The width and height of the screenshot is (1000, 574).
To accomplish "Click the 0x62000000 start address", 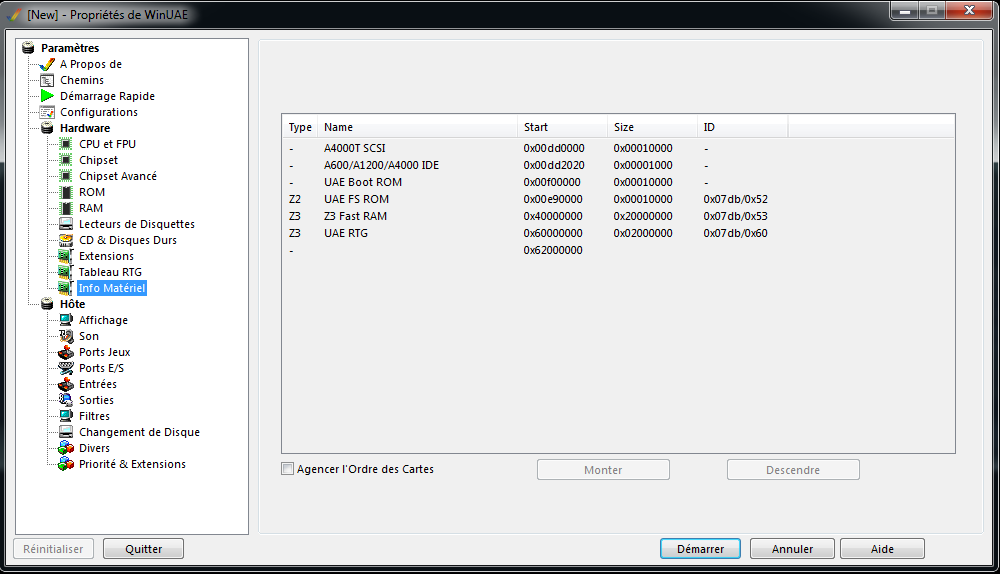I will [x=553, y=250].
